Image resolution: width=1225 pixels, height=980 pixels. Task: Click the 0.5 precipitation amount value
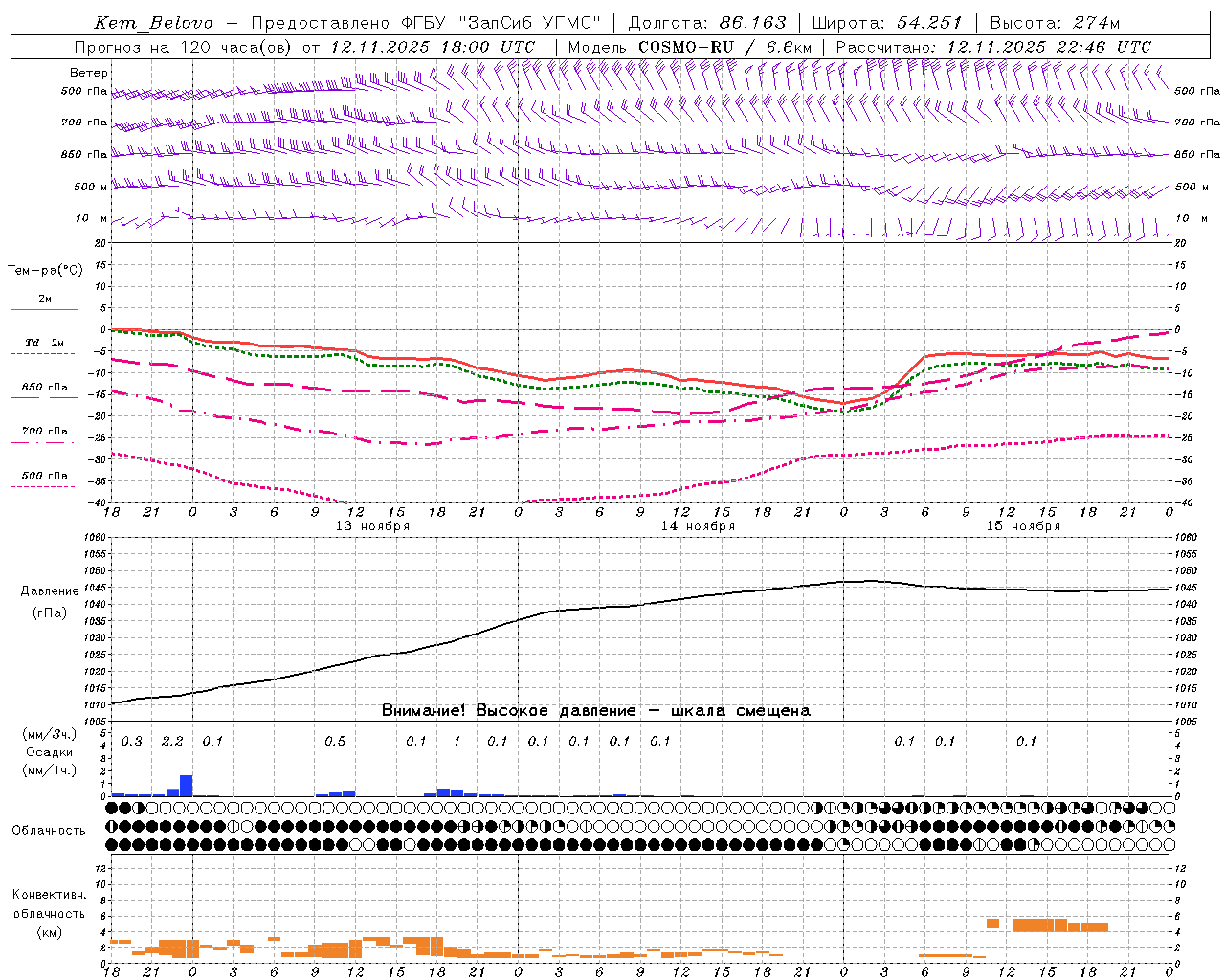click(x=335, y=741)
